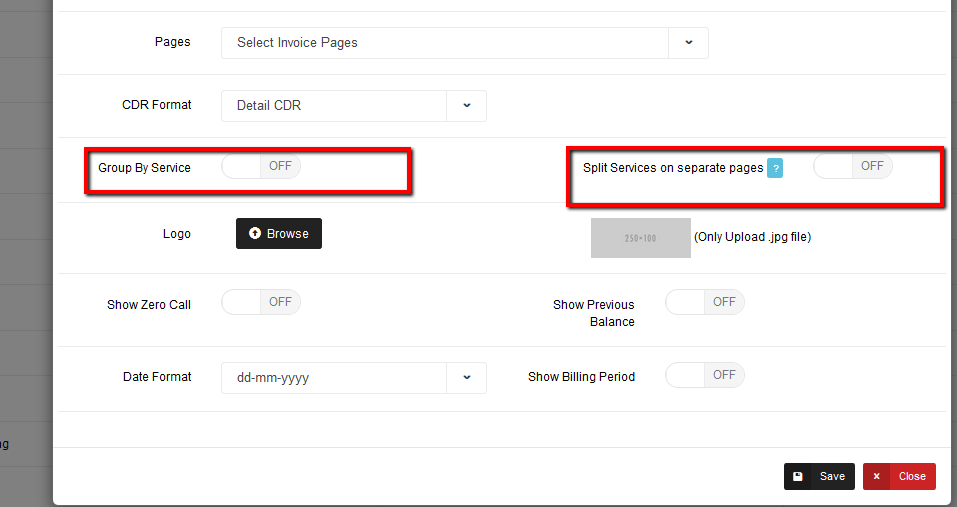Click the Select Invoice Pages field
The width and height of the screenshot is (957, 507).
pyautogui.click(x=444, y=43)
